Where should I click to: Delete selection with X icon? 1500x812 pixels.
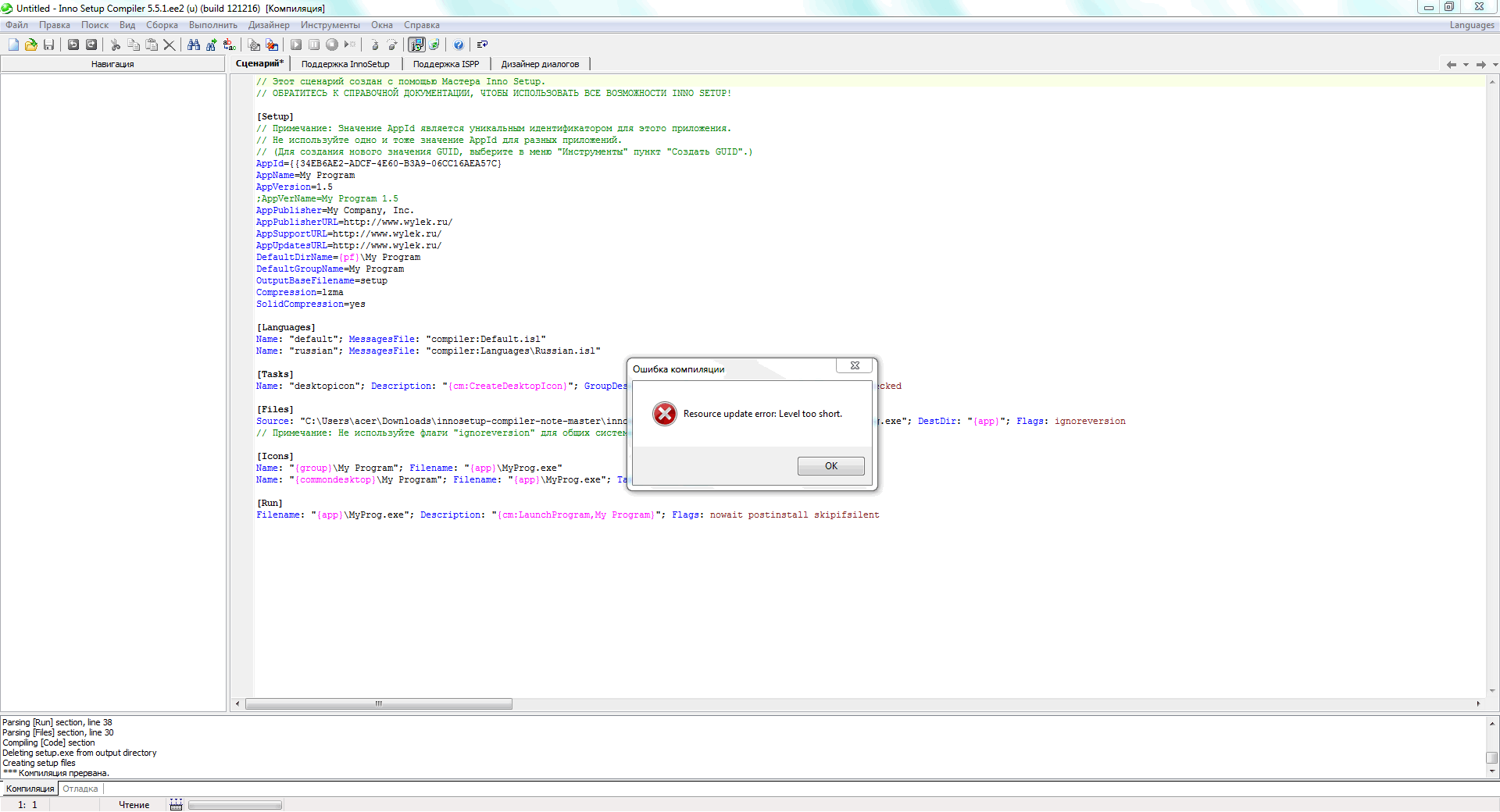click(x=170, y=45)
